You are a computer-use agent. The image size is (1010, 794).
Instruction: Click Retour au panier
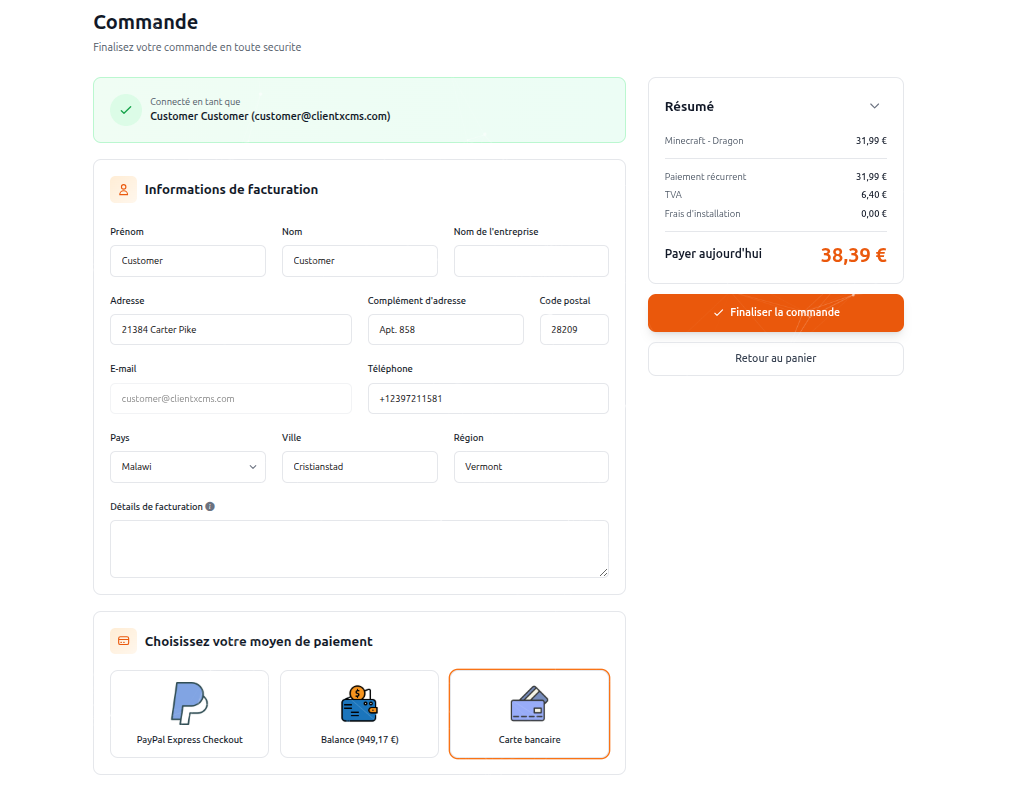point(775,358)
